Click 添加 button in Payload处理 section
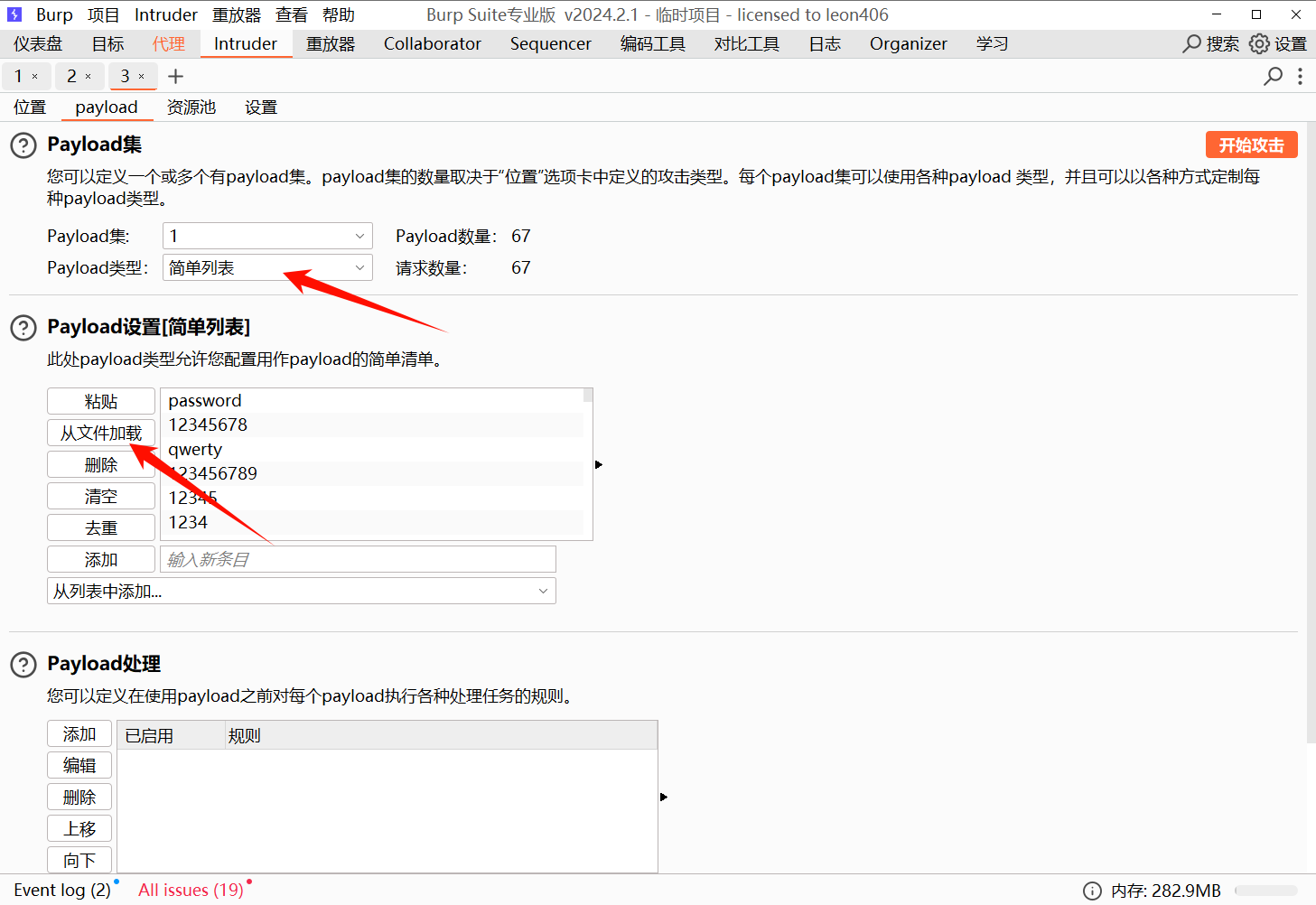The width and height of the screenshot is (1316, 905). (79, 733)
